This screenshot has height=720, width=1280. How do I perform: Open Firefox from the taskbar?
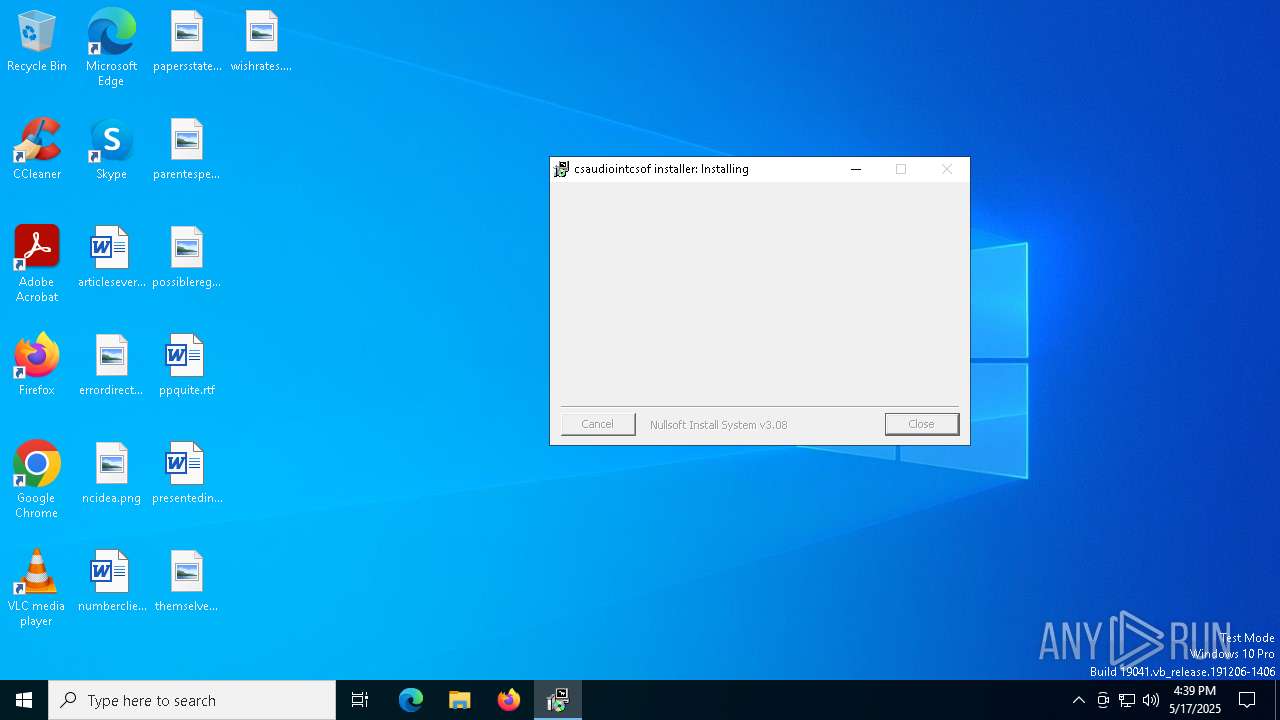509,700
